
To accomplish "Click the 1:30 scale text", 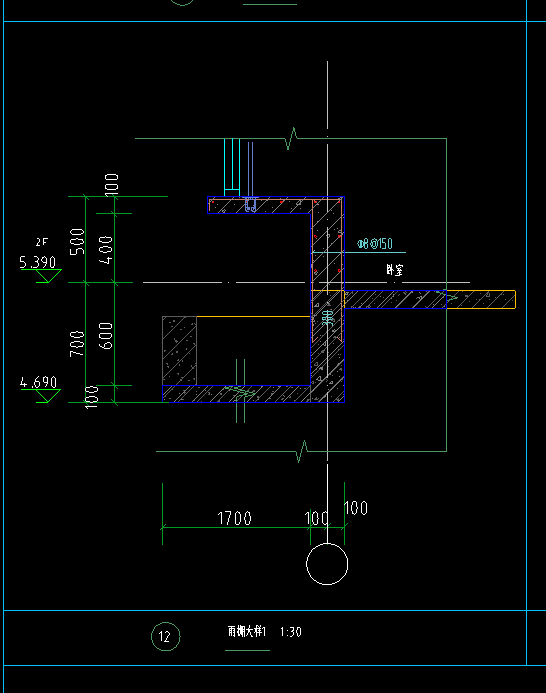I will [x=290, y=632].
